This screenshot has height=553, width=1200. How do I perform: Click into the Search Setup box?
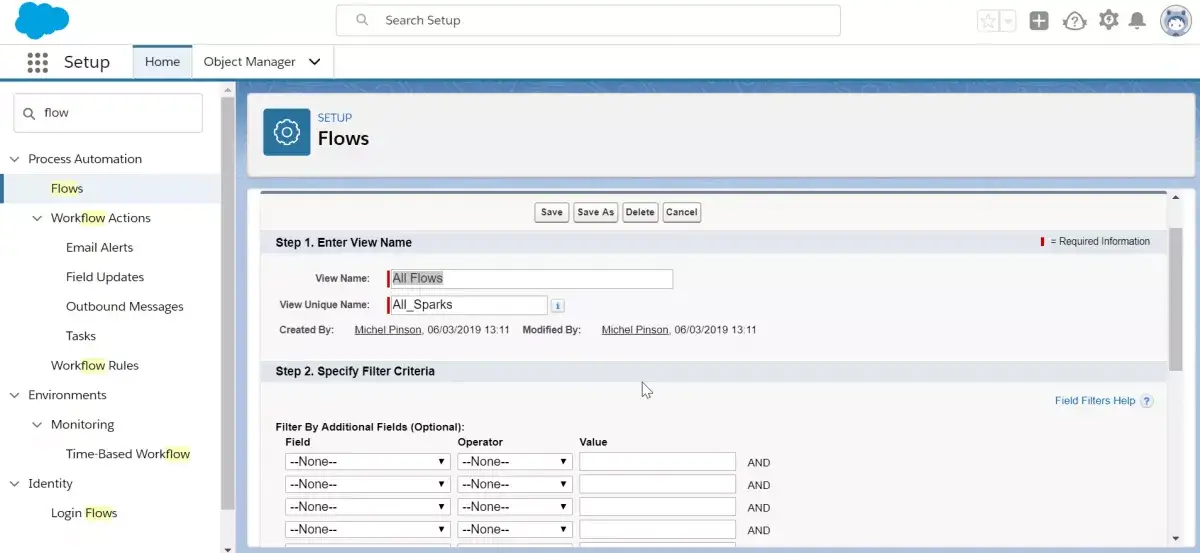(x=588, y=20)
